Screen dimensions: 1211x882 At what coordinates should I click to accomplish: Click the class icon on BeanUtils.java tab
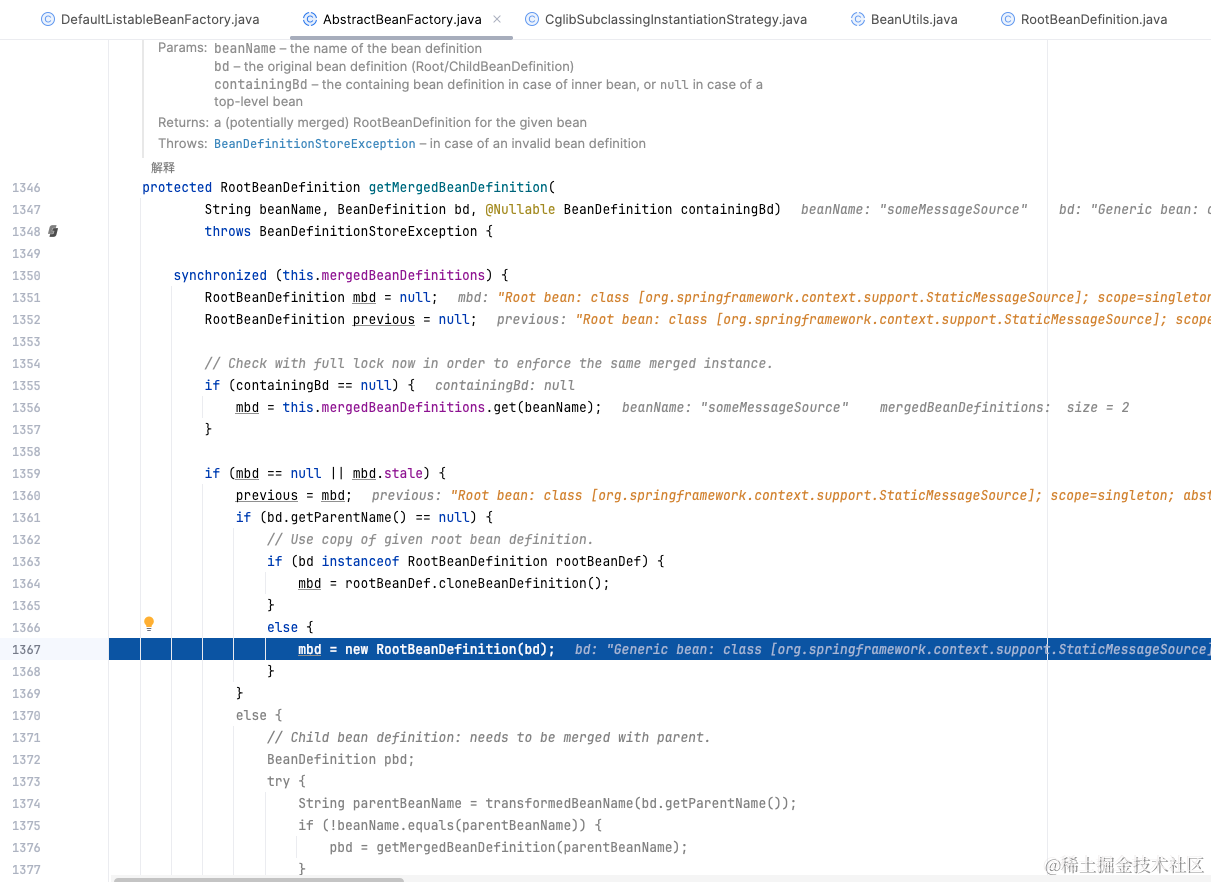(x=858, y=19)
